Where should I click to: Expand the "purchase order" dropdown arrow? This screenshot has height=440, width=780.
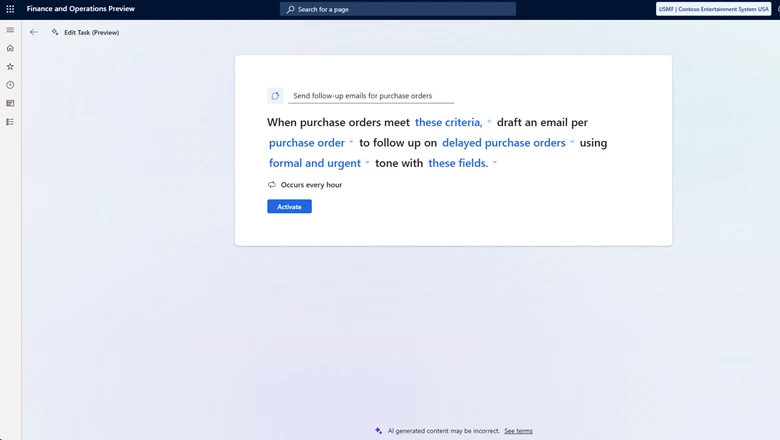(x=352, y=143)
